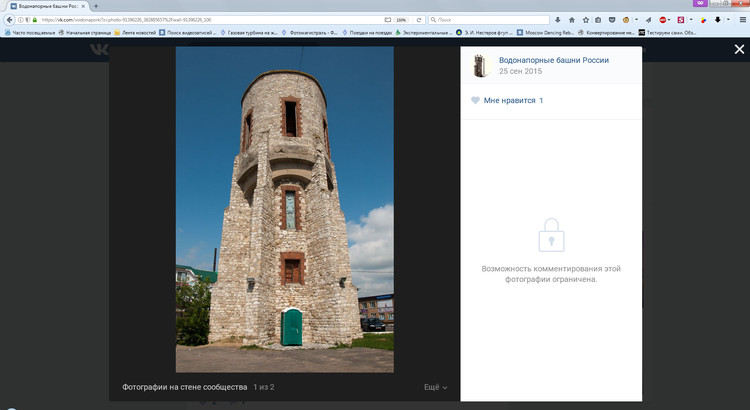Viewport: 750px width, 410px height.
Task: Open the Начальная страница bookmark
Action: [x=85, y=33]
